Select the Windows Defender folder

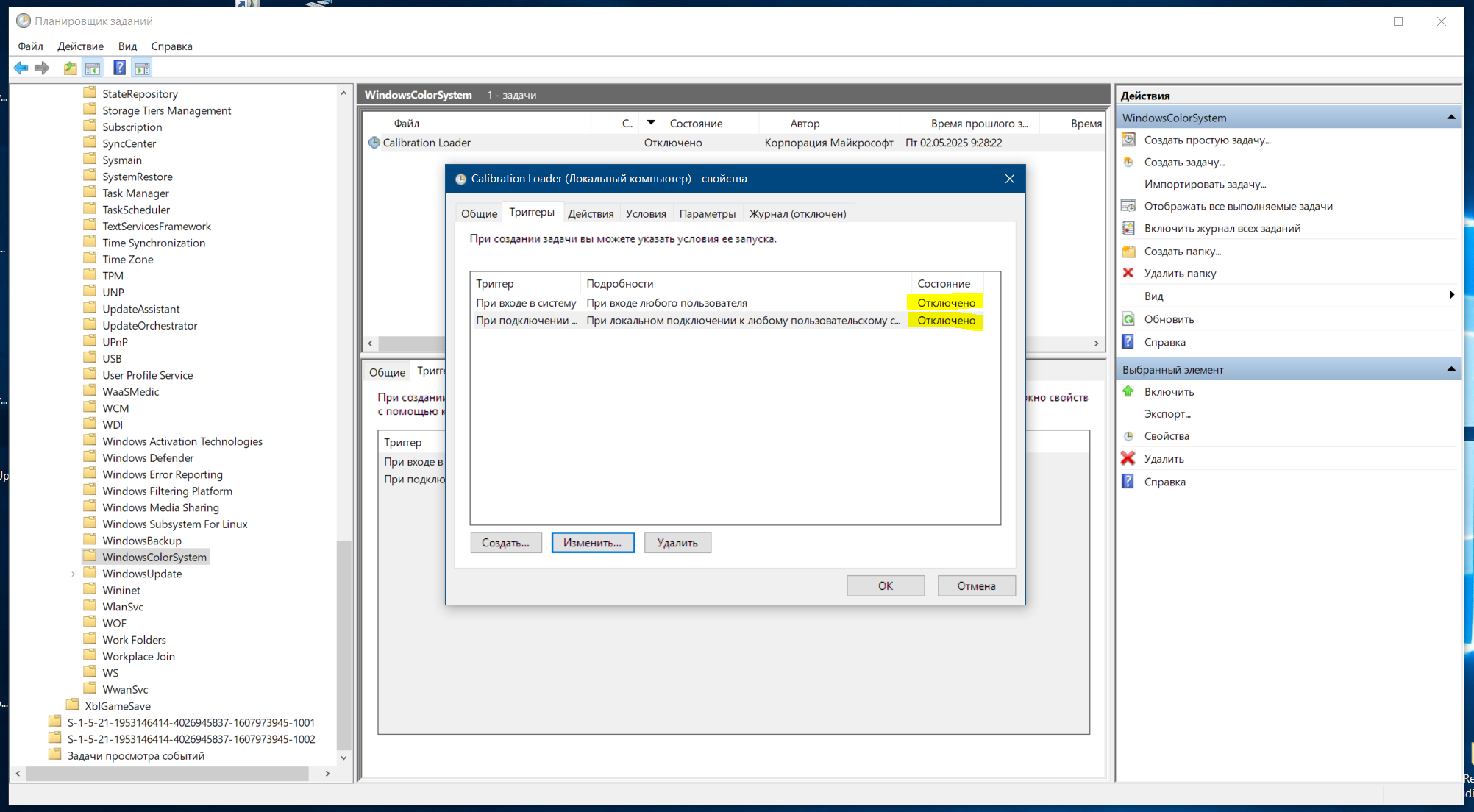click(148, 457)
